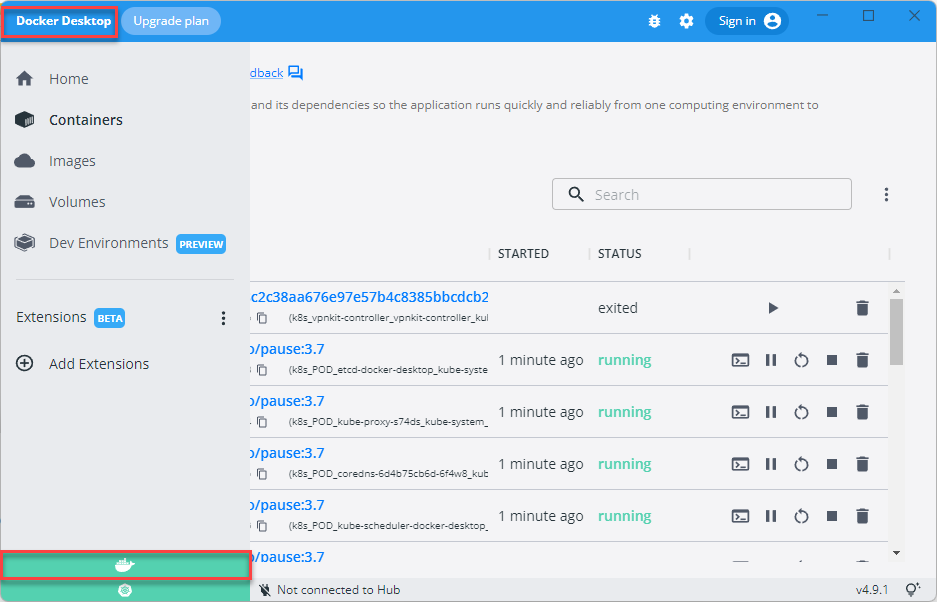The height and width of the screenshot is (602, 937).
Task: Stop the etcd-docker-desktop pod container
Action: coord(832,360)
